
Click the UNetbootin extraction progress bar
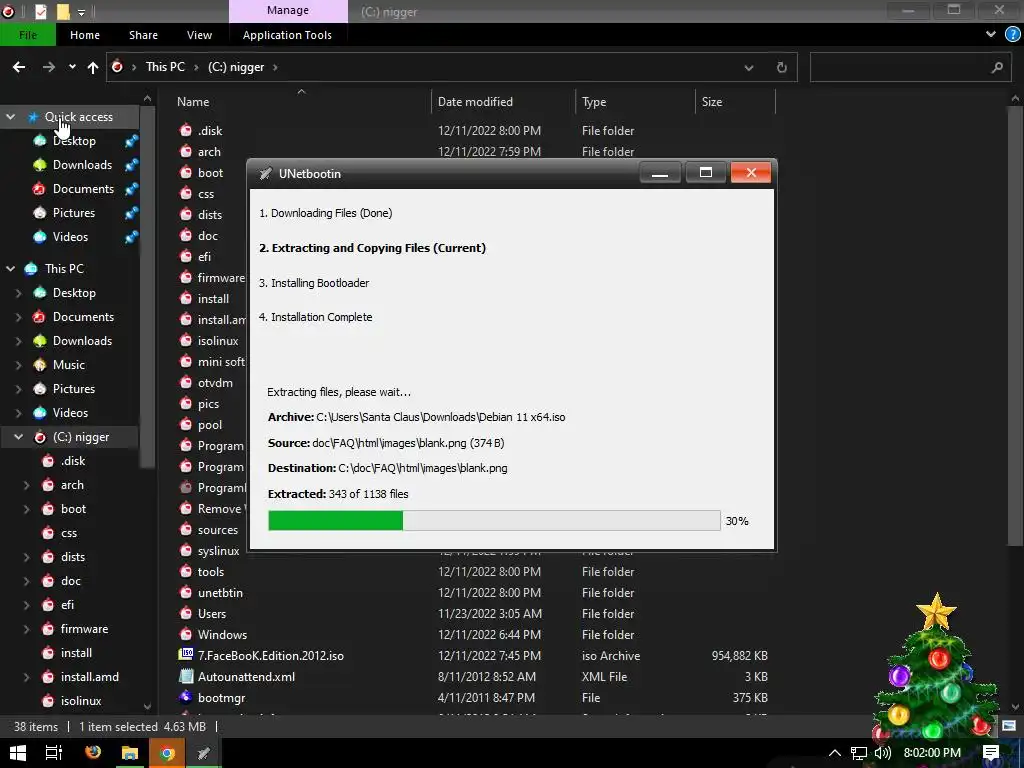coord(494,520)
